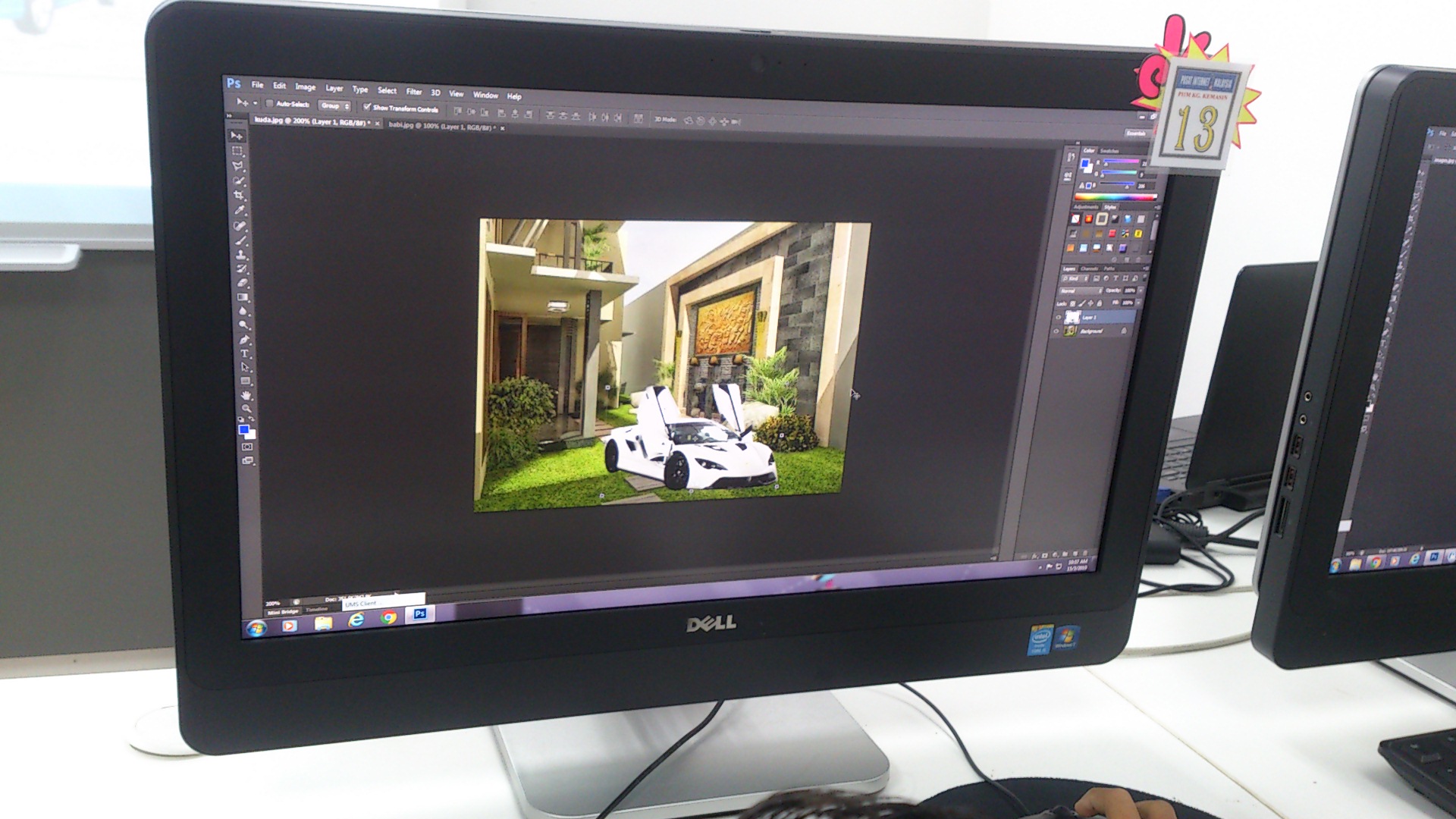Select the History Brush tool
1456x819 pixels.
pyautogui.click(x=242, y=268)
